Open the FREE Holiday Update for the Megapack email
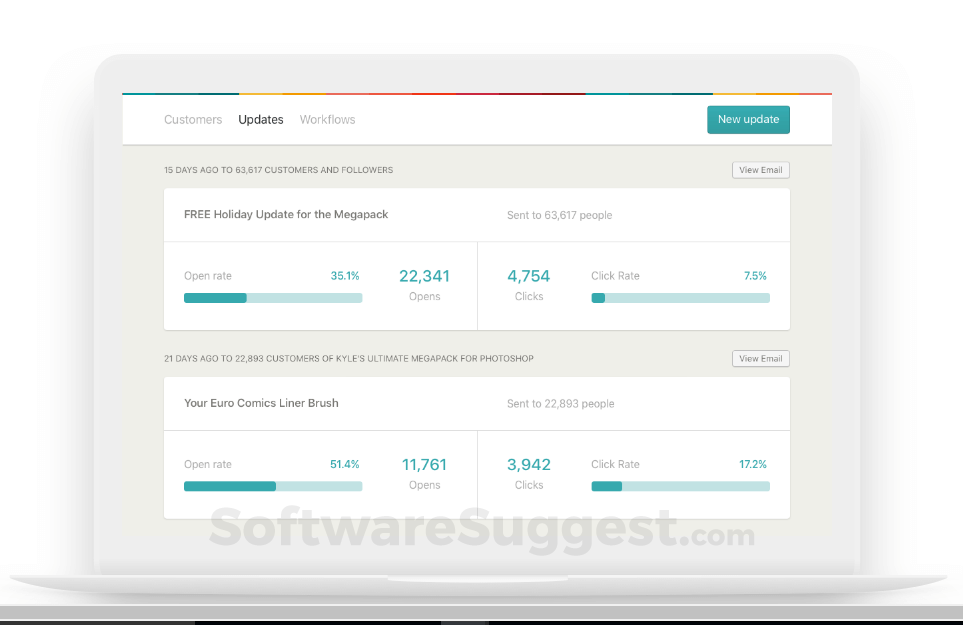The width and height of the screenshot is (963, 625). (284, 214)
